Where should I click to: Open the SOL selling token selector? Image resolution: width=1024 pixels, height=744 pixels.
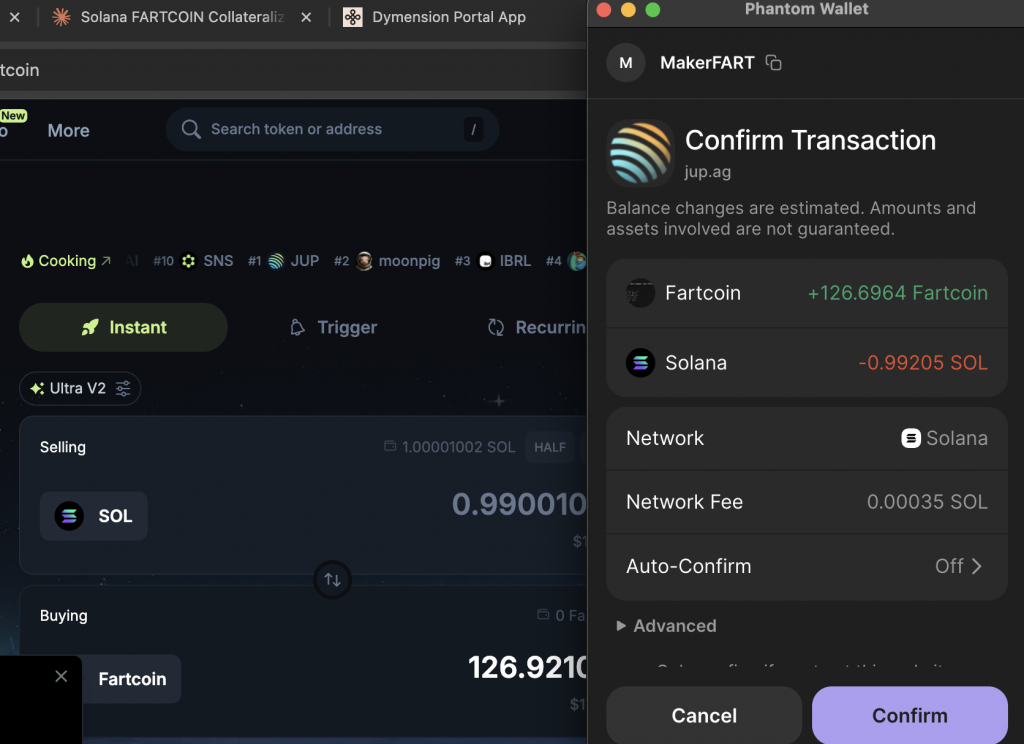coord(94,516)
